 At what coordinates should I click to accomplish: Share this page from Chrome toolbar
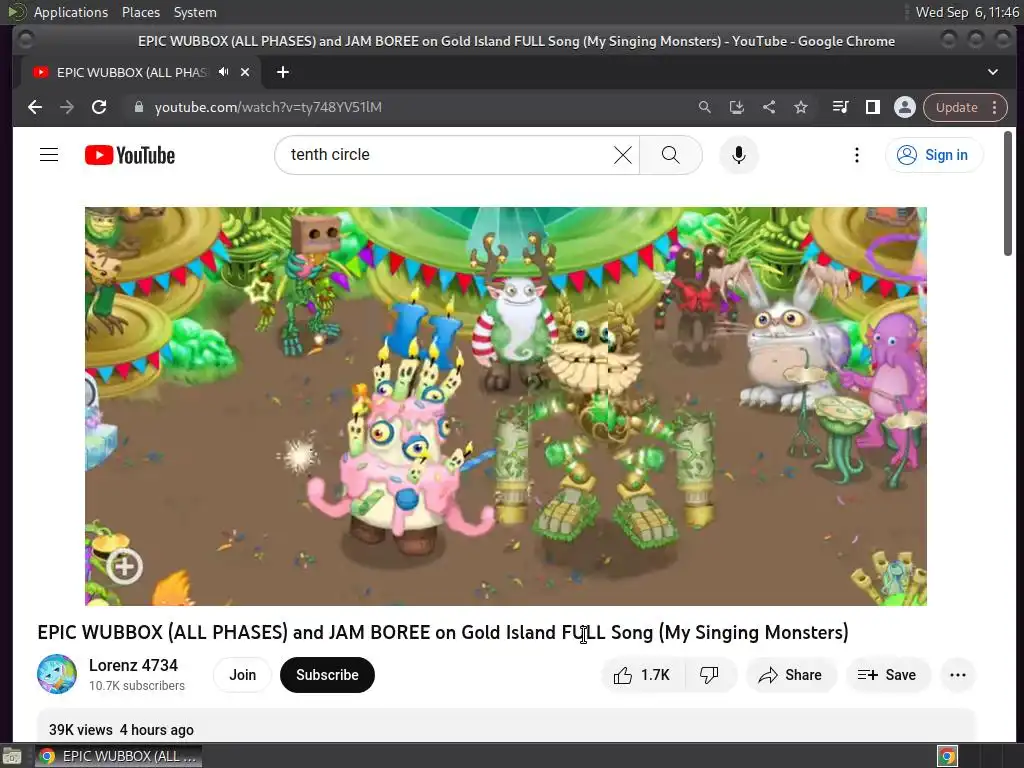(769, 107)
